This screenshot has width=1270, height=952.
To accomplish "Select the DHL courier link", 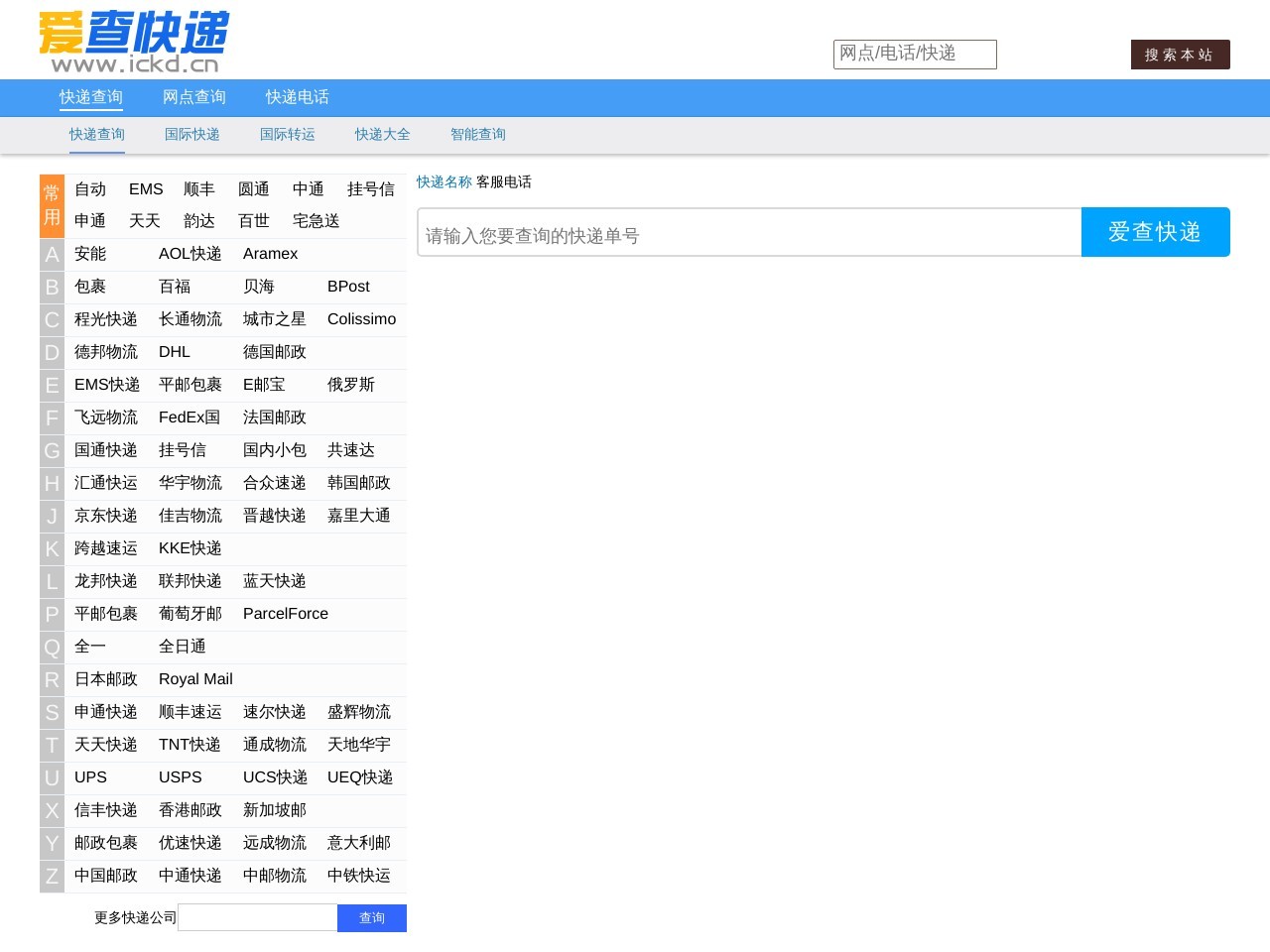I will [x=175, y=352].
